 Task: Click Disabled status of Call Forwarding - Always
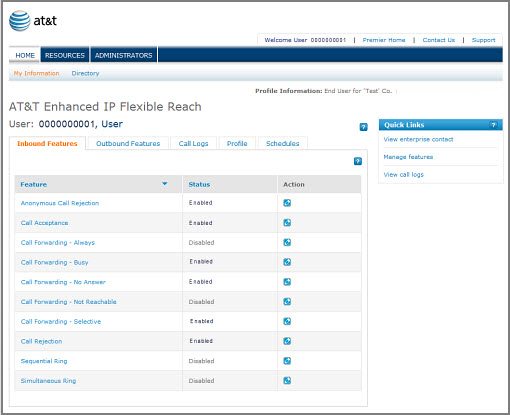tap(201, 243)
